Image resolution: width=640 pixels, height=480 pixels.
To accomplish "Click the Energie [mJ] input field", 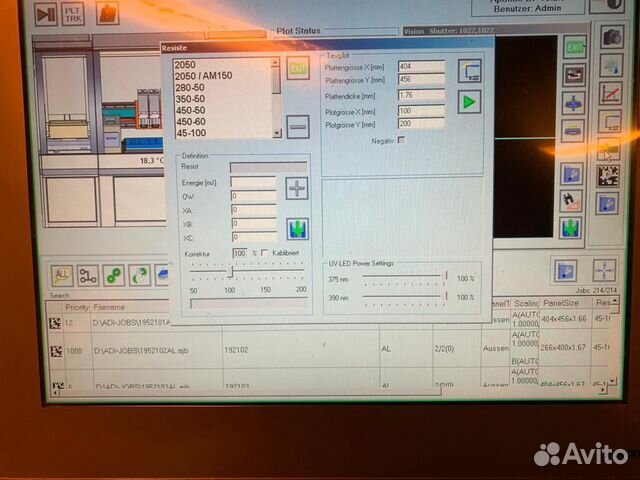I will (x=253, y=182).
